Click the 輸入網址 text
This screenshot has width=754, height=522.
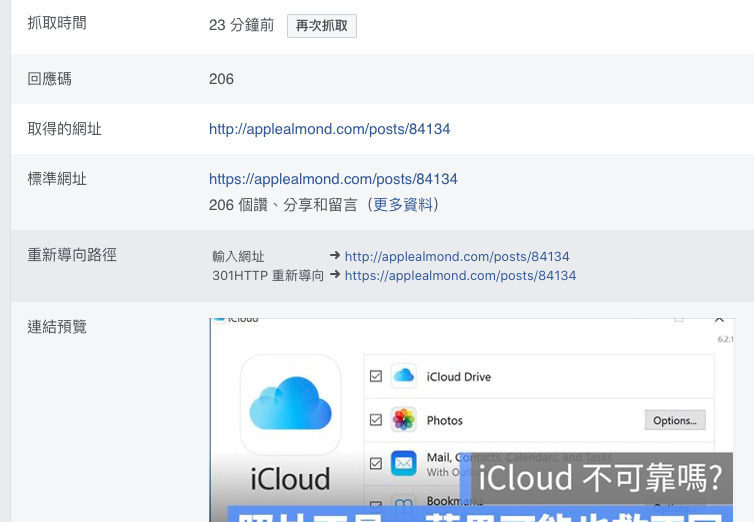[238, 256]
